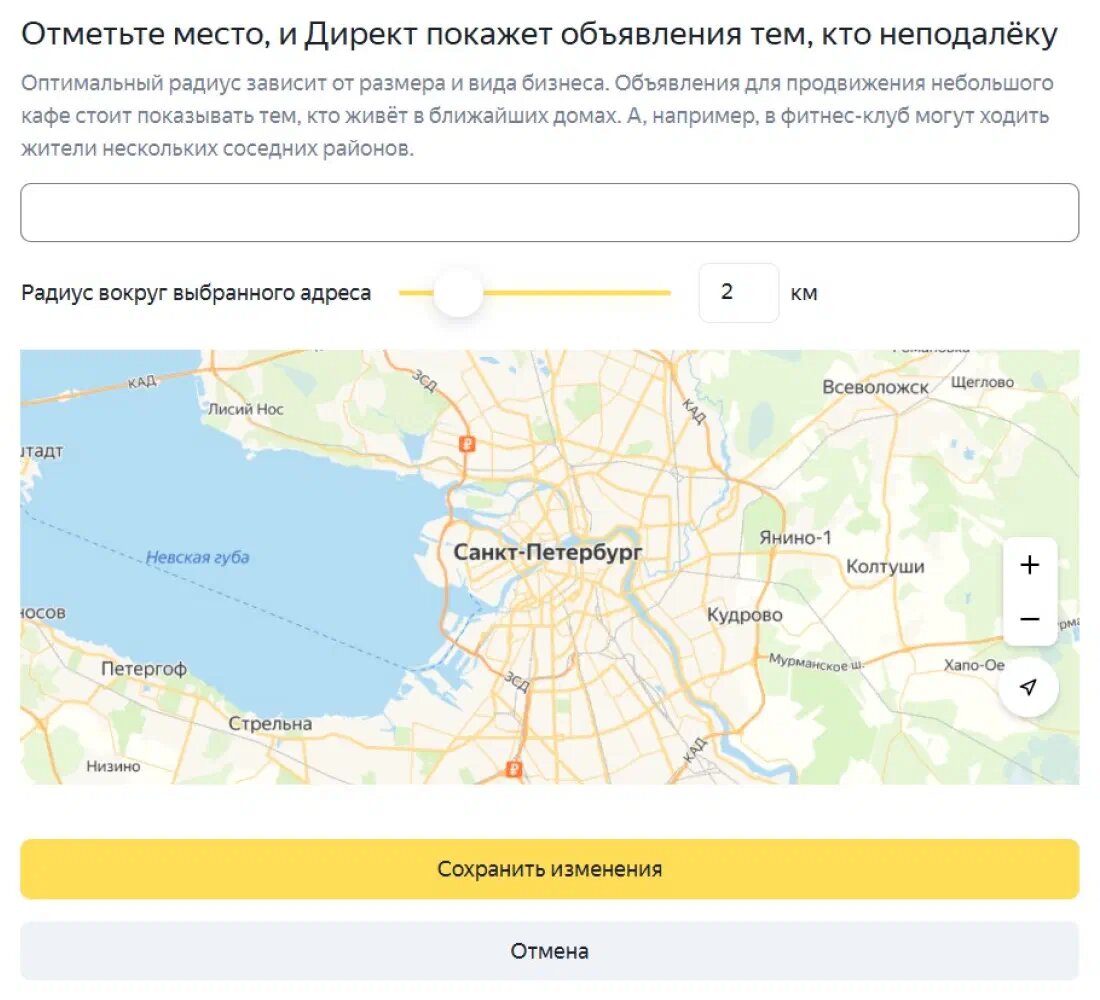Zoom in the map with plus button
This screenshot has height=1000, width=1100.
(1029, 565)
